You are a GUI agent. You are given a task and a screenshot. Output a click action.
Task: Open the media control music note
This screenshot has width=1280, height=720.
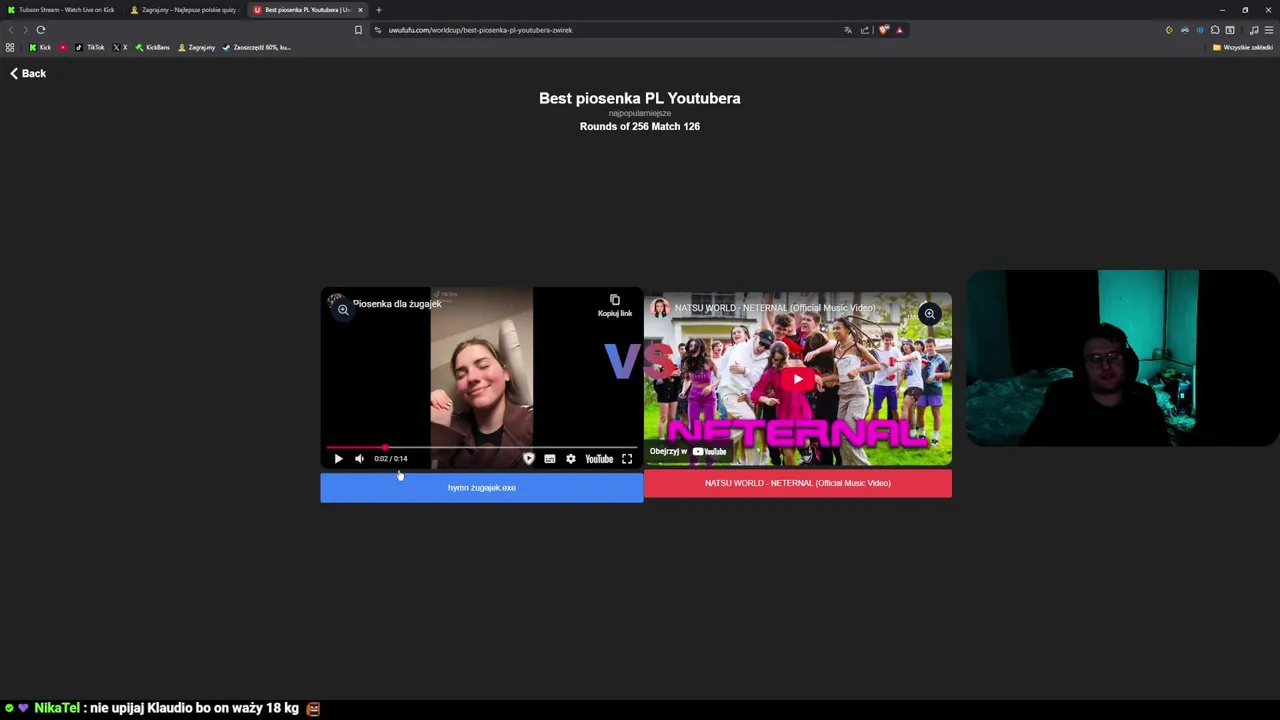[1254, 30]
